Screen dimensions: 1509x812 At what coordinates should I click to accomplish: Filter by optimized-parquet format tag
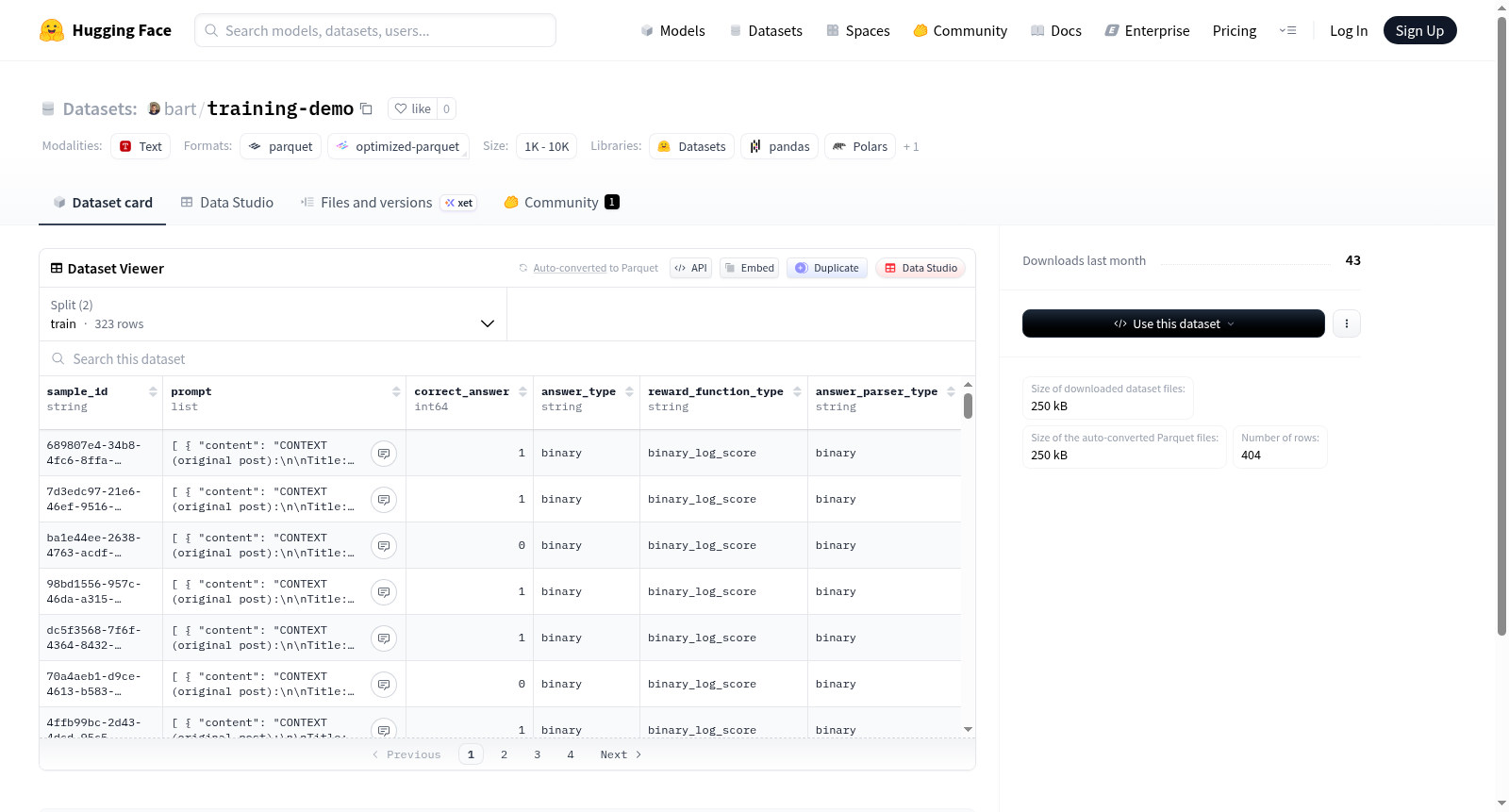pyautogui.click(x=398, y=146)
